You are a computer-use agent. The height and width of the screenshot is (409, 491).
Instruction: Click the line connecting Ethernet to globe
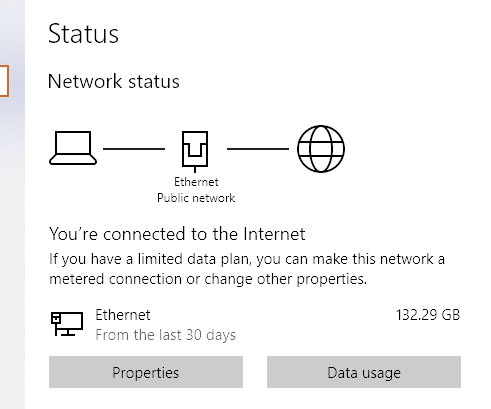[x=258, y=149]
